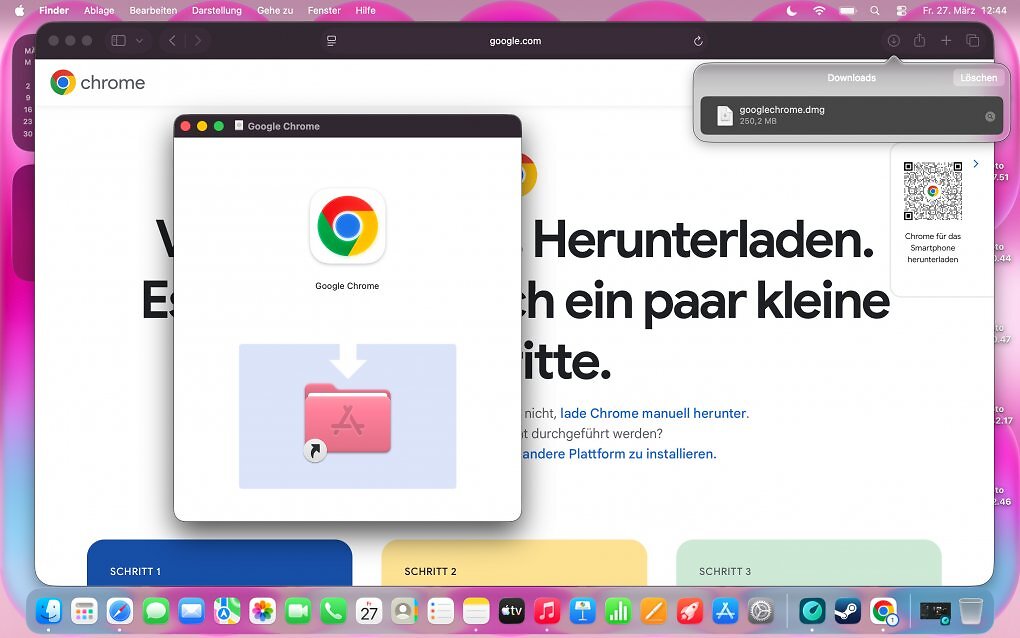Image resolution: width=1020 pixels, height=638 pixels.
Task: Open Messages from the Dock
Action: (x=155, y=611)
